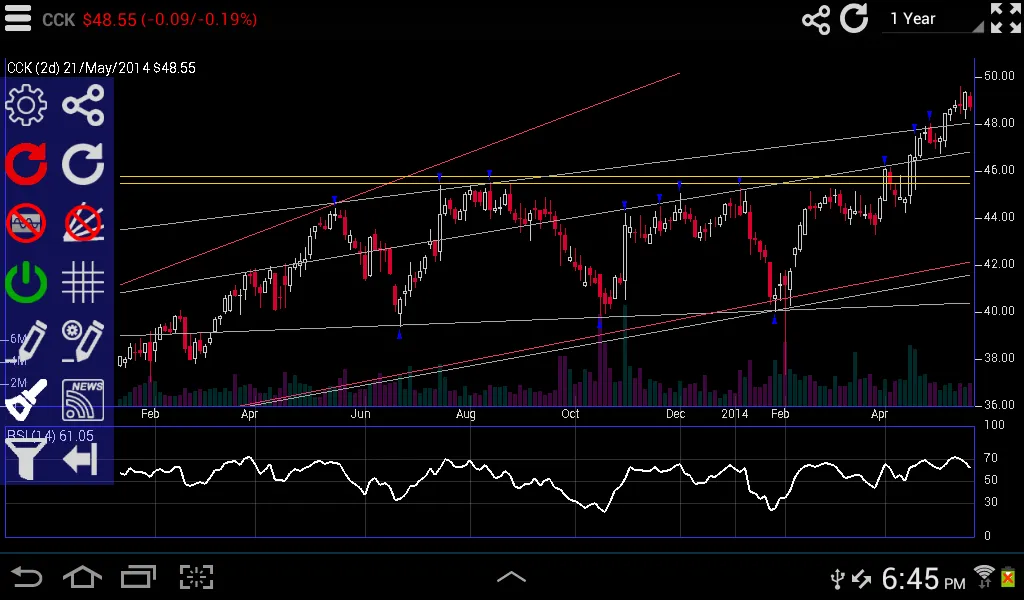Open drawing settings pencil-with-gear icon
This screenshot has width=1024, height=600.
[x=83, y=341]
